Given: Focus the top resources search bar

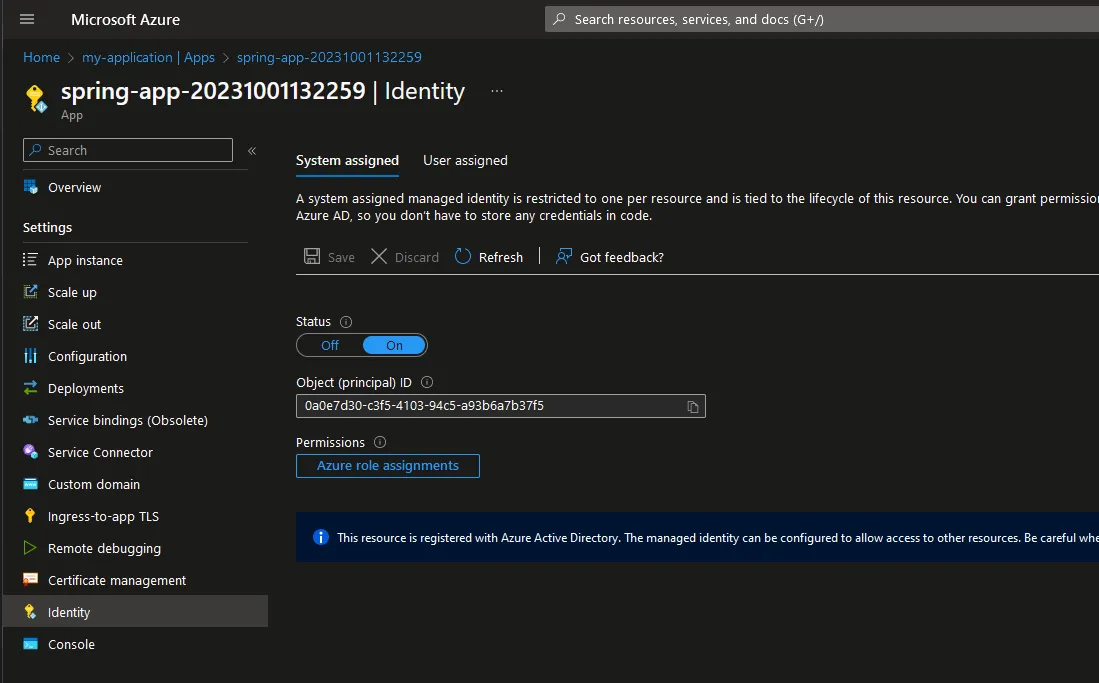Looking at the screenshot, I should click(821, 20).
